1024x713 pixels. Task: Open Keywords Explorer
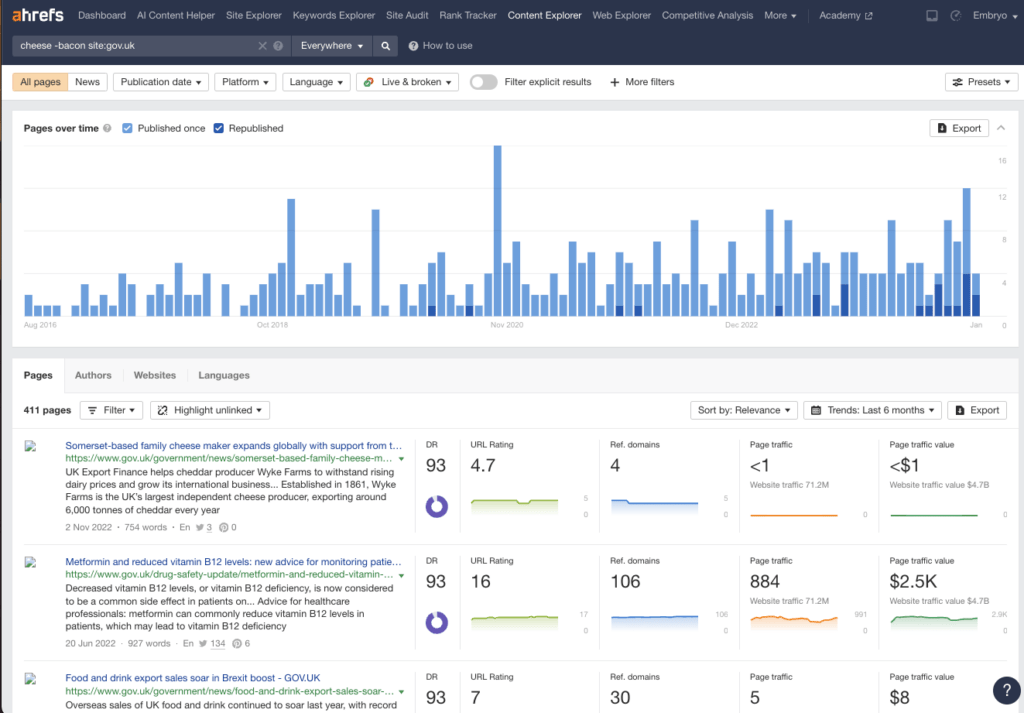point(334,16)
